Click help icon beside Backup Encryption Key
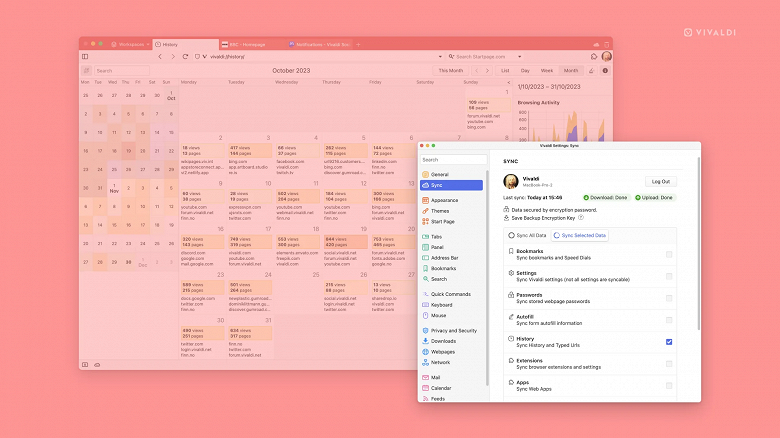 click(x=581, y=218)
